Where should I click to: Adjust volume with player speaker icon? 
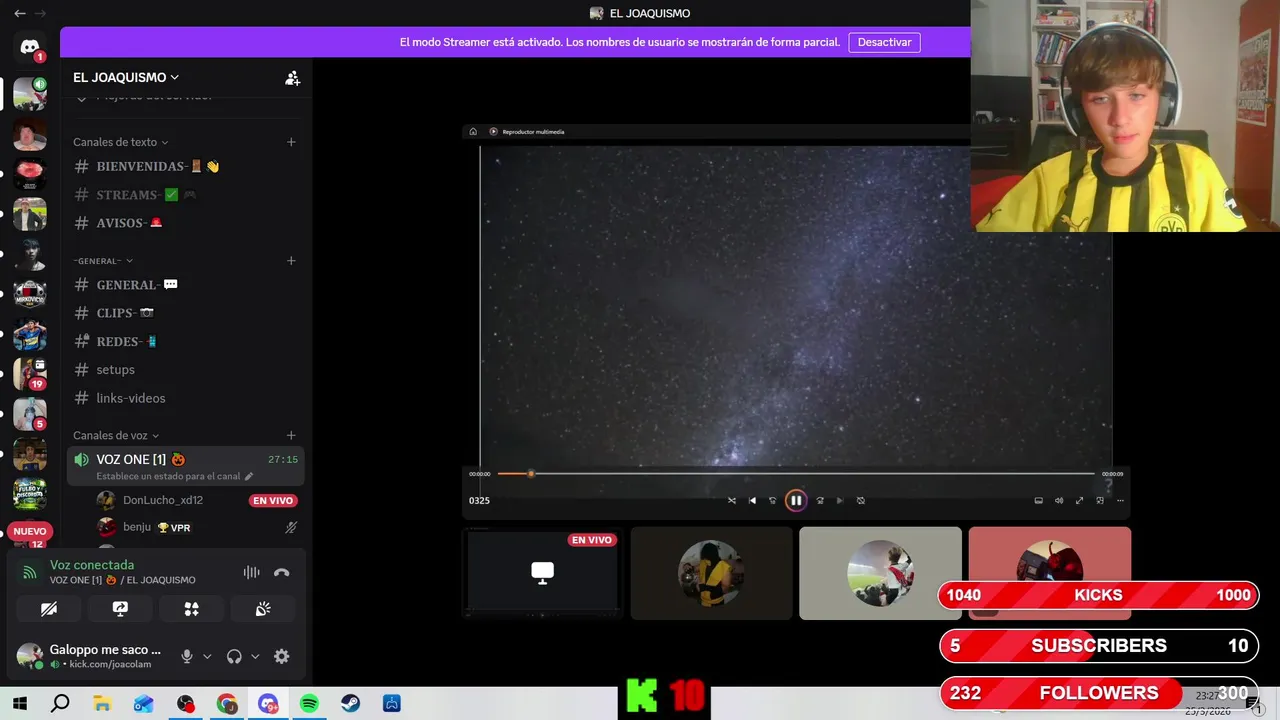pyautogui.click(x=1059, y=501)
